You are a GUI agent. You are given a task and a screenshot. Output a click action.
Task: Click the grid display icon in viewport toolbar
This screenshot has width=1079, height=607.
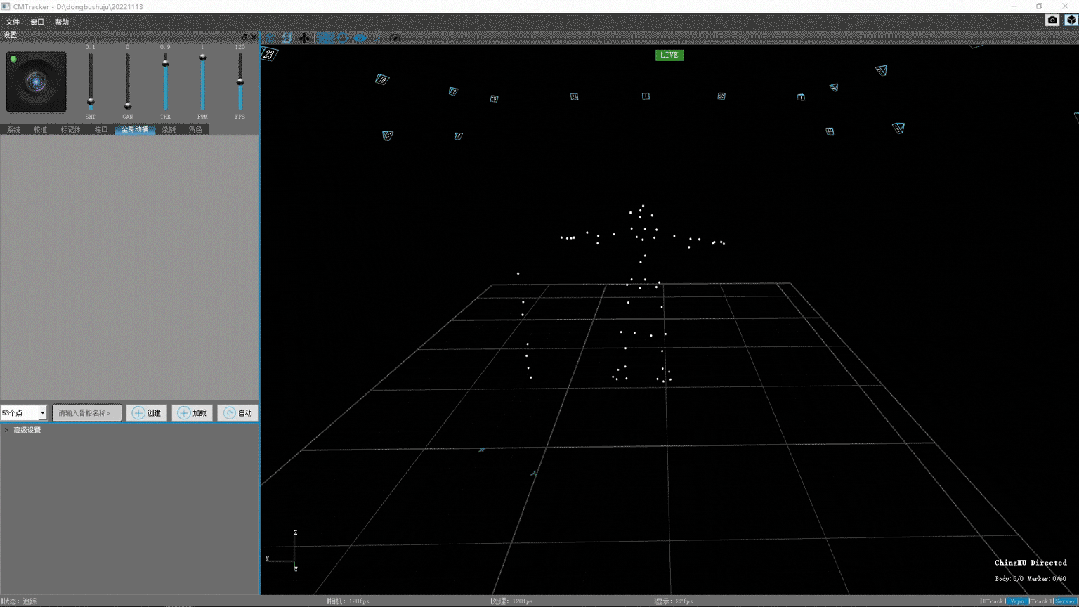[325, 38]
